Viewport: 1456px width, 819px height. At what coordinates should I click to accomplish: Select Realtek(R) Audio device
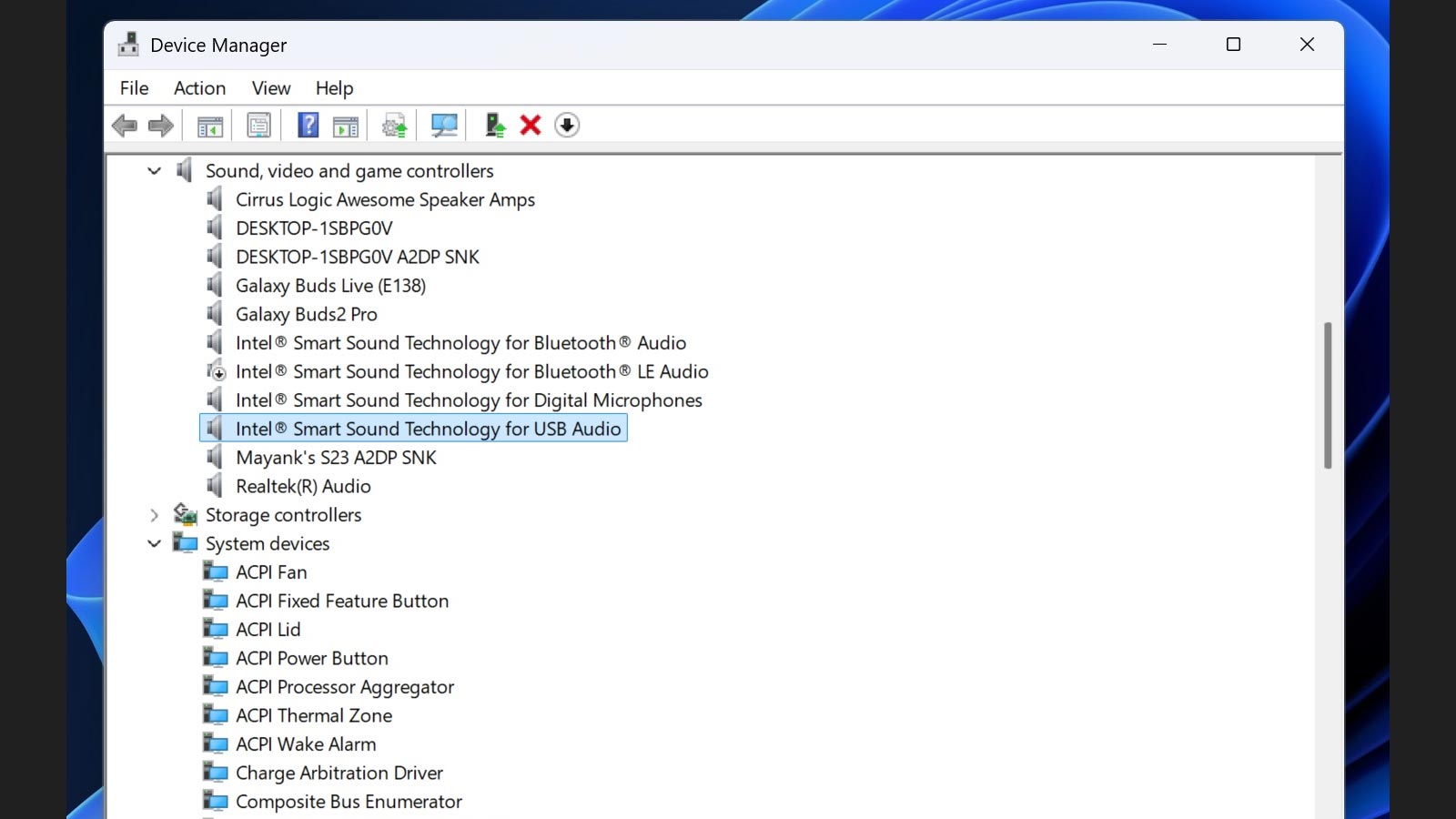coord(303,487)
